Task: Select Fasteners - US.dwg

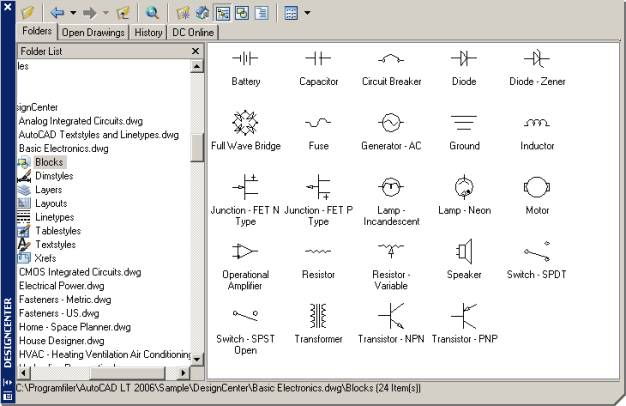Action: (59, 313)
